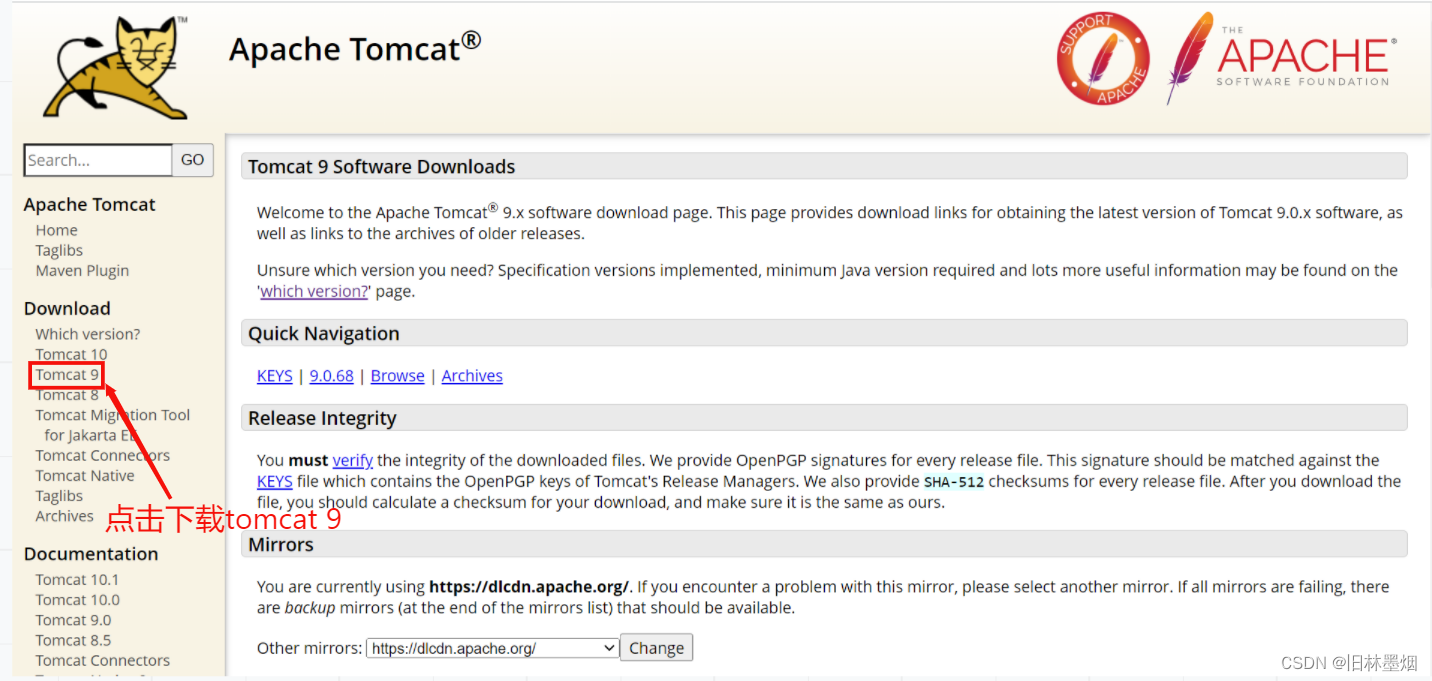Screen dimensions: 1432x681
Task: Open the mirrors dropdown list
Action: point(493,648)
